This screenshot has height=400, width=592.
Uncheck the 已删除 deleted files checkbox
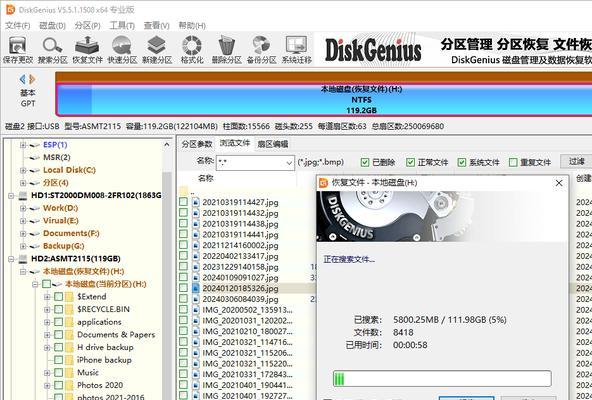(365, 162)
